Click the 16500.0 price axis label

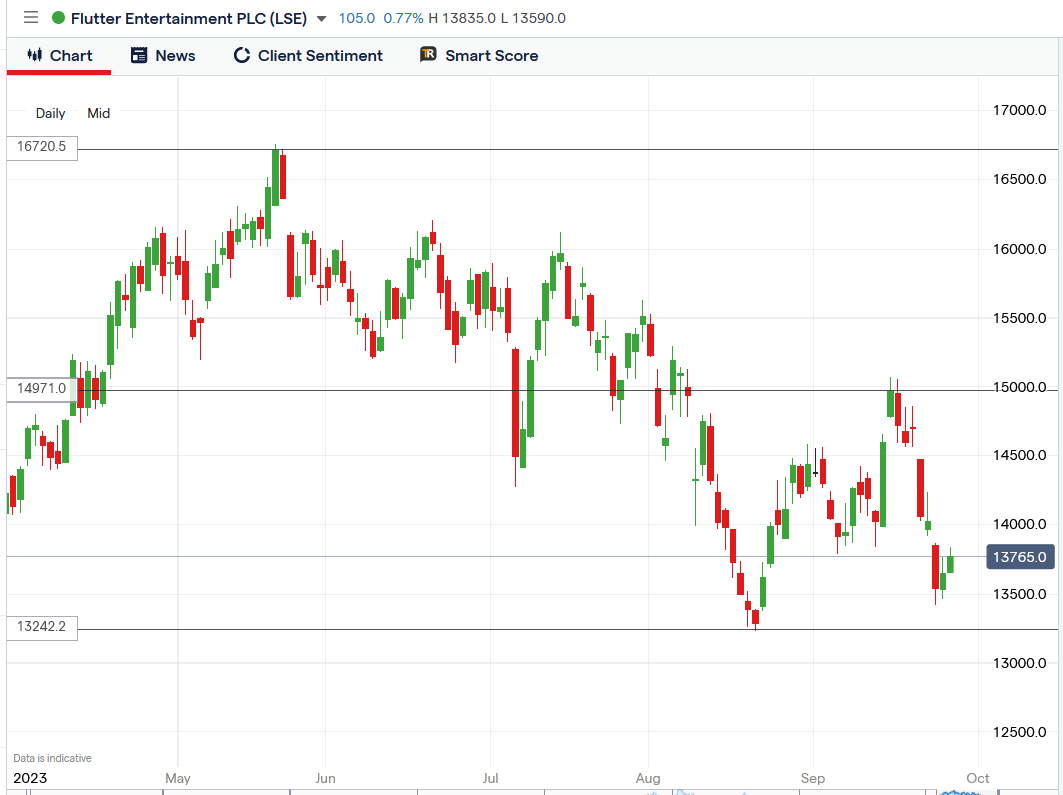pyautogui.click(x=1020, y=179)
